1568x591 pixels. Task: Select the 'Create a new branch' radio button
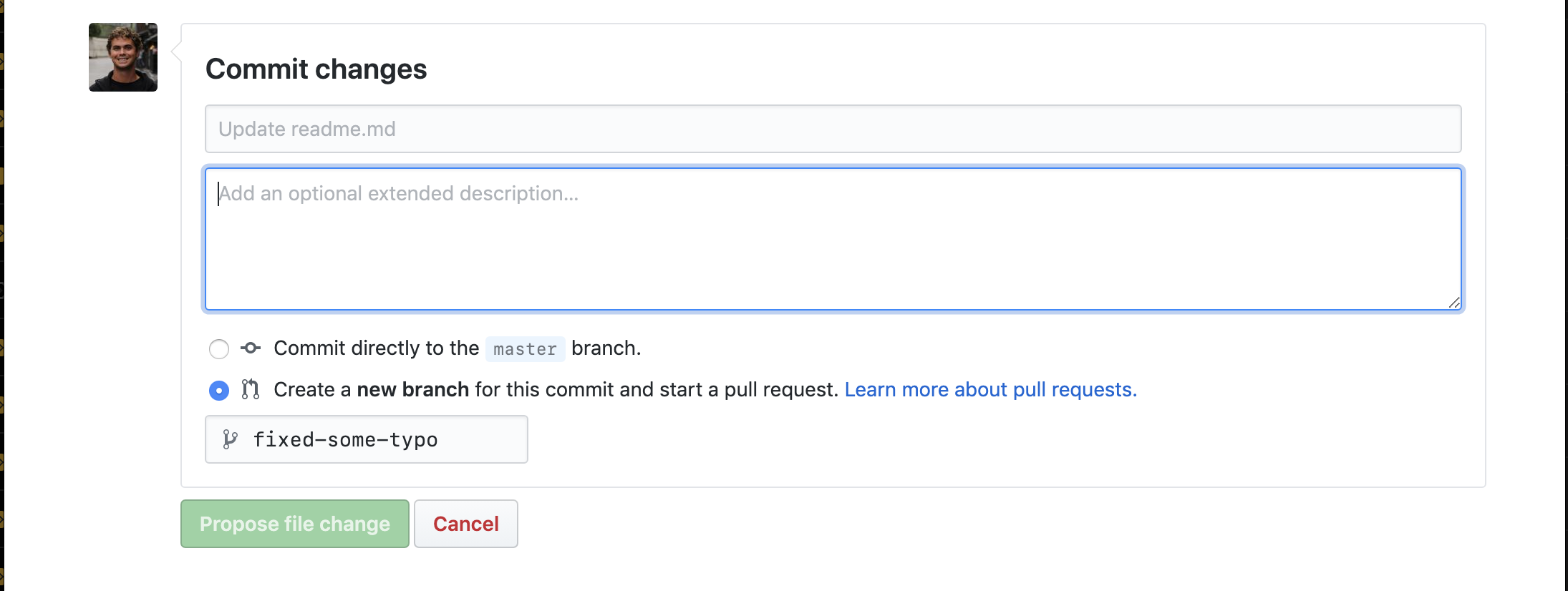coord(219,390)
